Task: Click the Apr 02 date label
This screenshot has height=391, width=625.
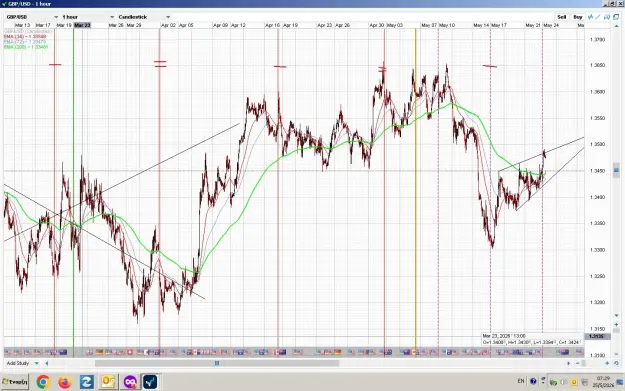Action: click(168, 25)
